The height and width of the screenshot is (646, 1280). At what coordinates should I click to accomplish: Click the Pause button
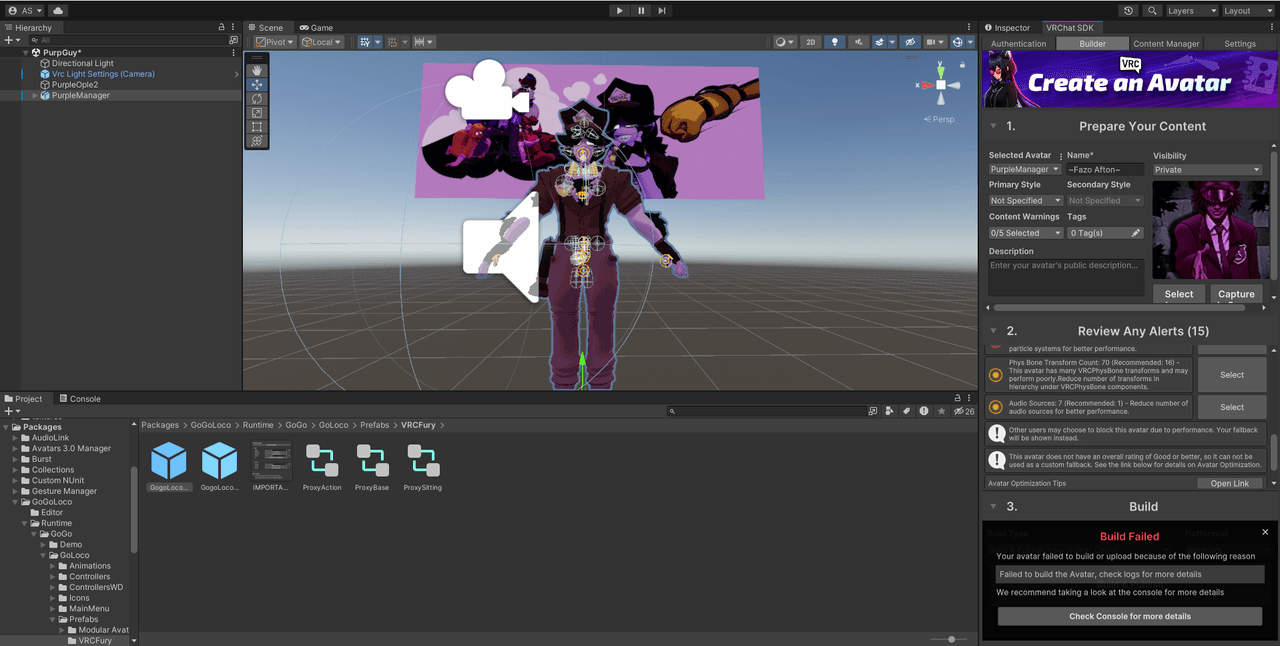(x=641, y=10)
